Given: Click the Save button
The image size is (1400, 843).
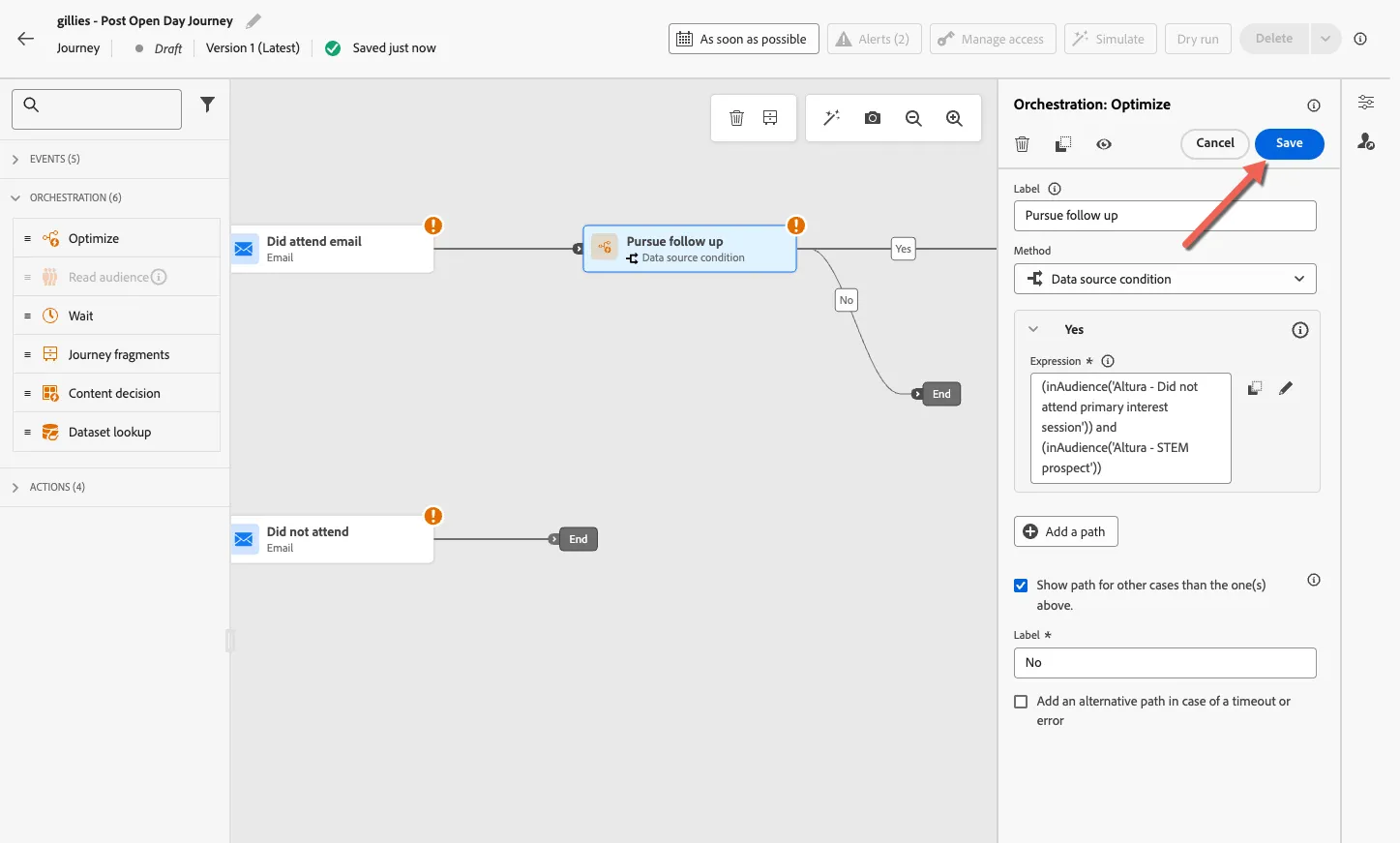Looking at the screenshot, I should point(1289,143).
